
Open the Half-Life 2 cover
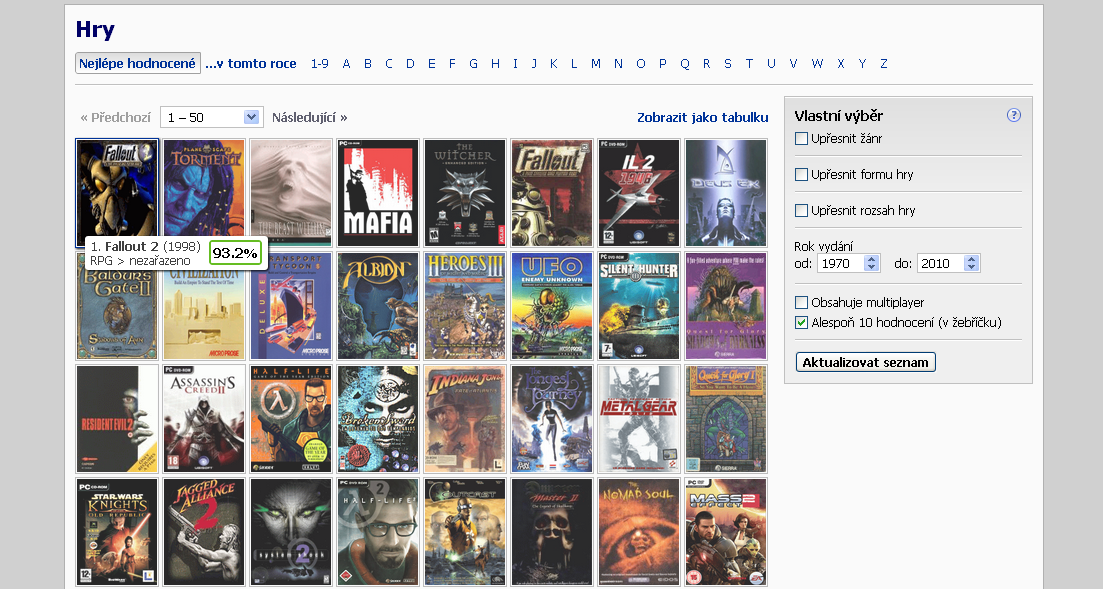(378, 532)
